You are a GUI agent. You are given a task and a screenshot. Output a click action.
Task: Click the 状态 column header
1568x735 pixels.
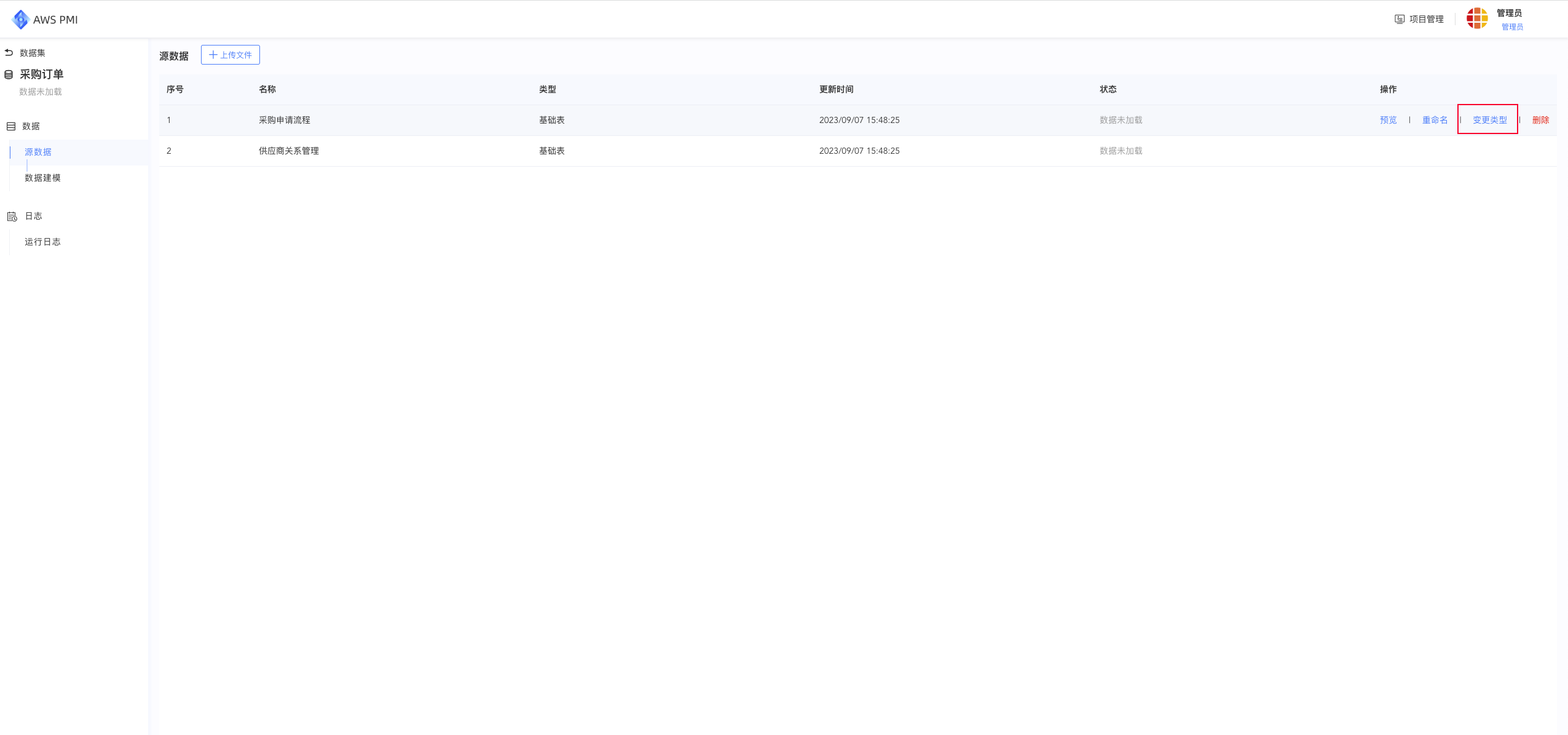(x=1108, y=89)
